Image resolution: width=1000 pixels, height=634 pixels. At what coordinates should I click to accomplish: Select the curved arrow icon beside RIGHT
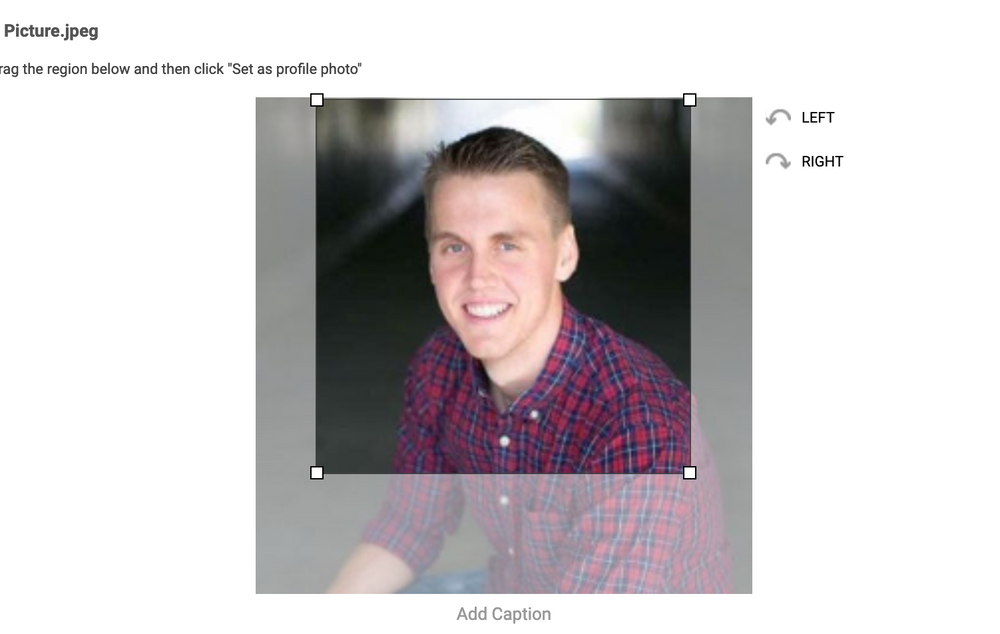pos(778,159)
